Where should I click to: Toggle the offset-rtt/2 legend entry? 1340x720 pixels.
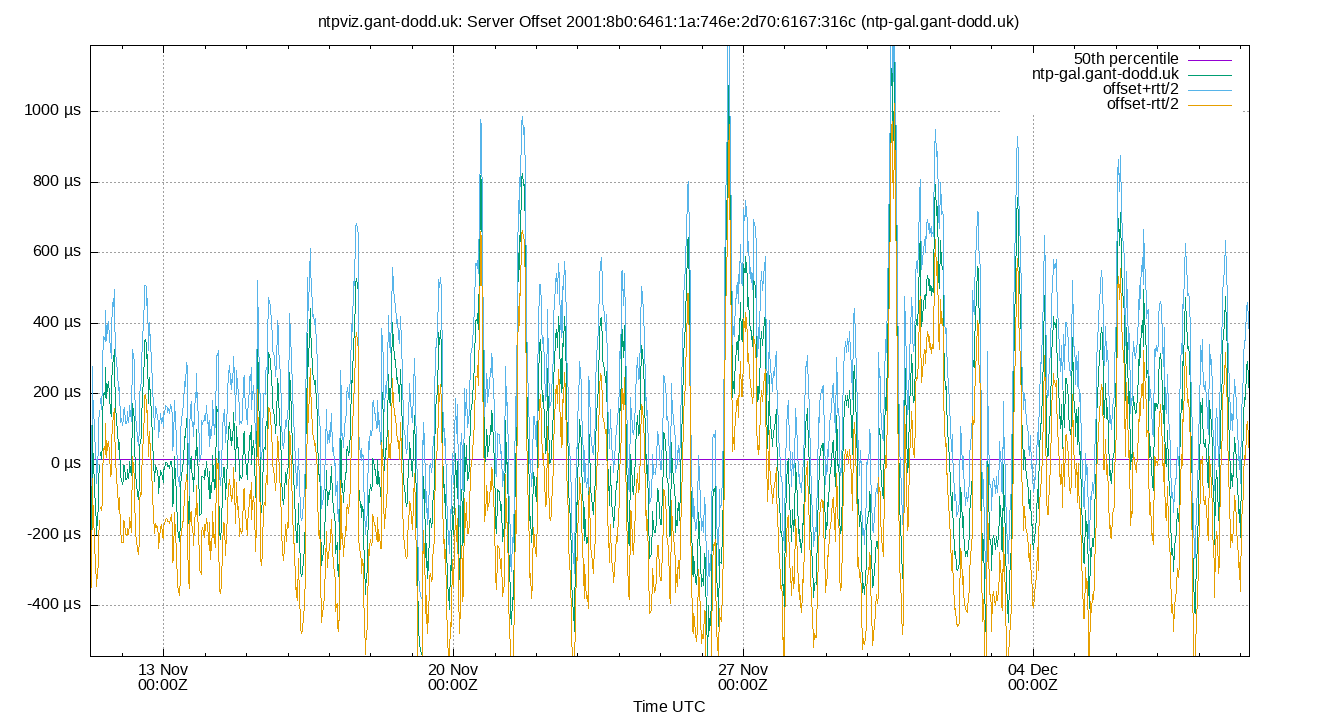(x=1143, y=102)
